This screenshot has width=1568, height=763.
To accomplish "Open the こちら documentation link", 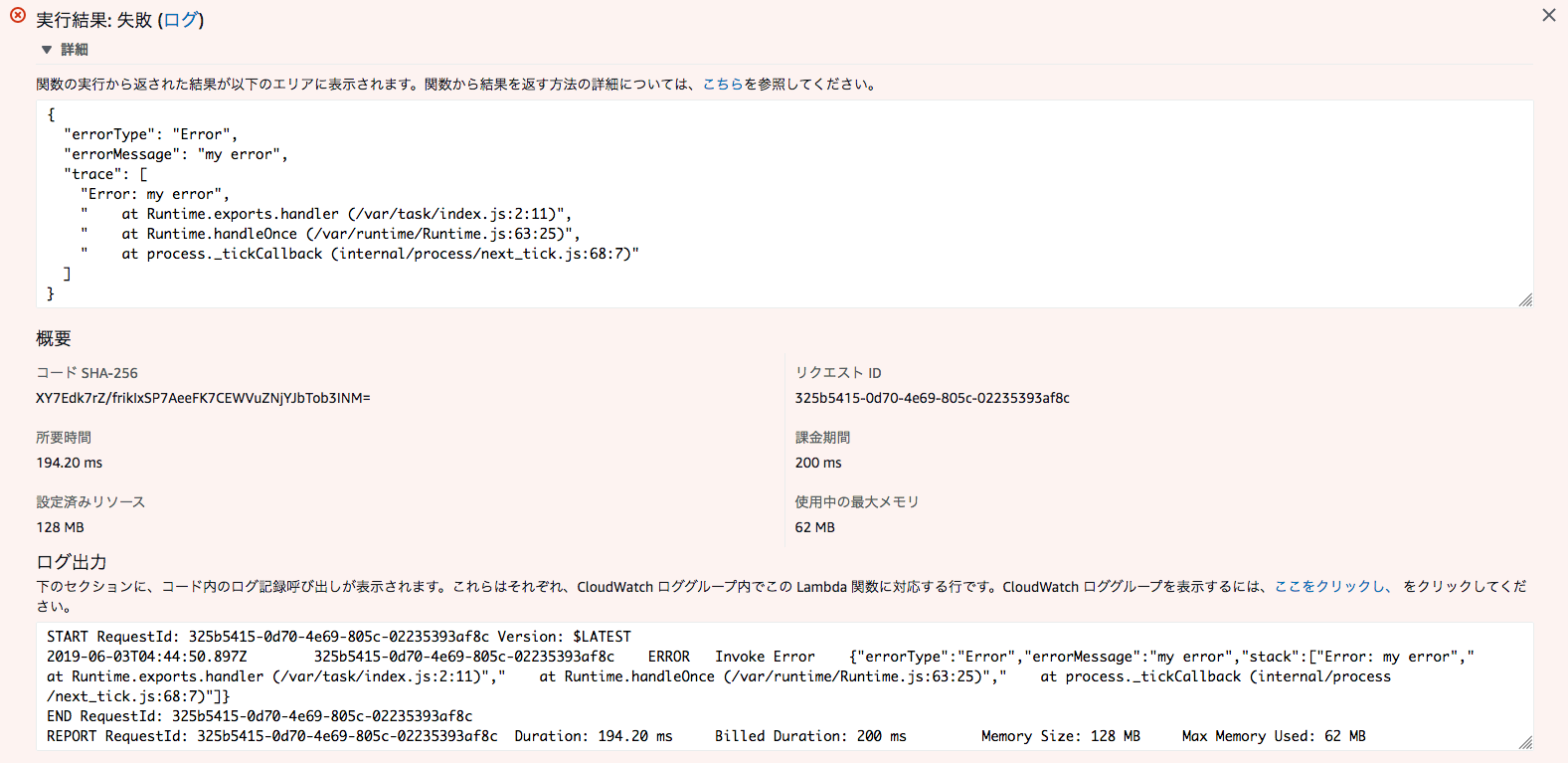I will coord(723,85).
